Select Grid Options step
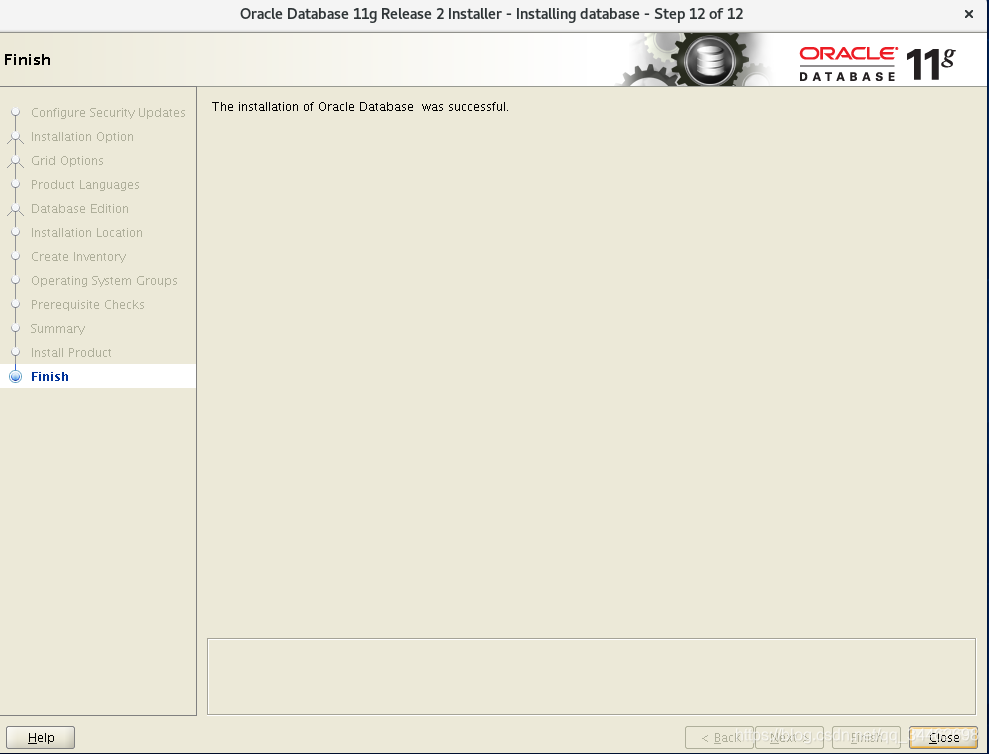 tap(67, 160)
